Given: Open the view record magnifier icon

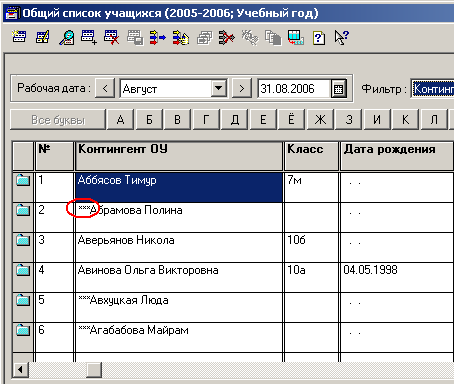Looking at the screenshot, I should 66,37.
